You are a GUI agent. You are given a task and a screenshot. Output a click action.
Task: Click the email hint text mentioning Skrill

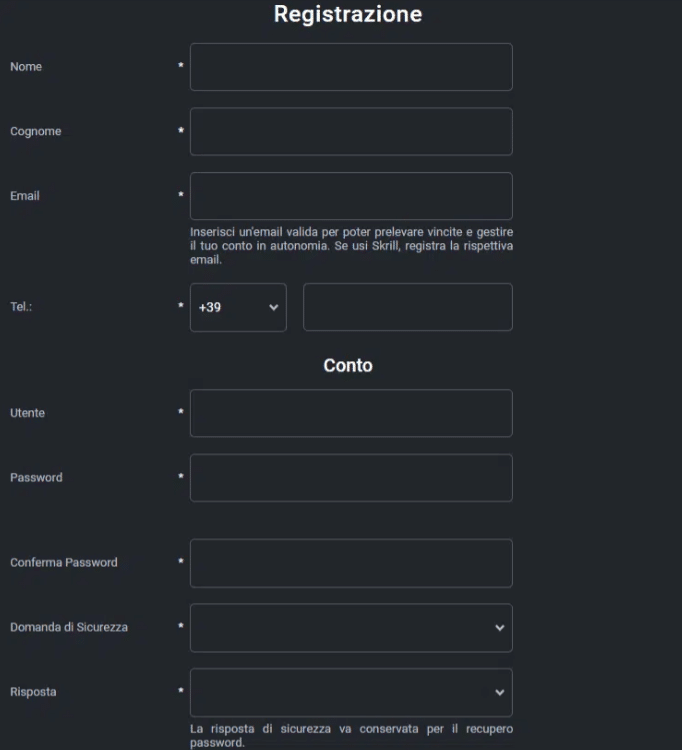351,246
